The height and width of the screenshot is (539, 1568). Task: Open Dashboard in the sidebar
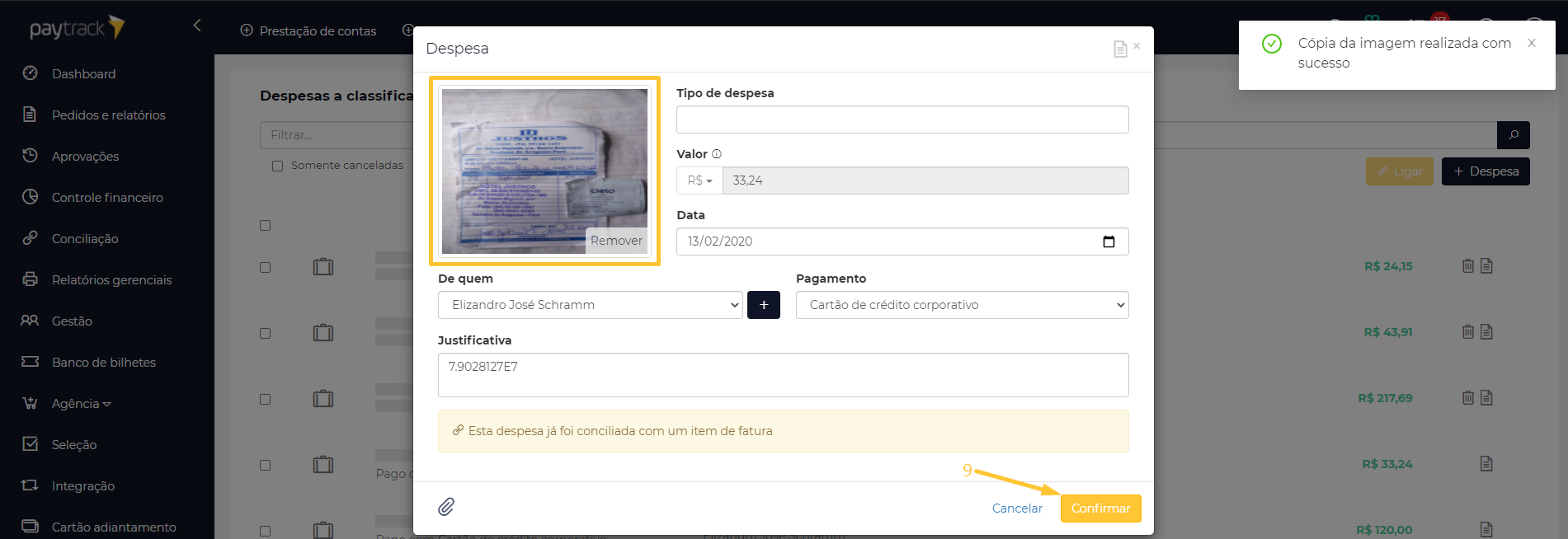tap(83, 74)
